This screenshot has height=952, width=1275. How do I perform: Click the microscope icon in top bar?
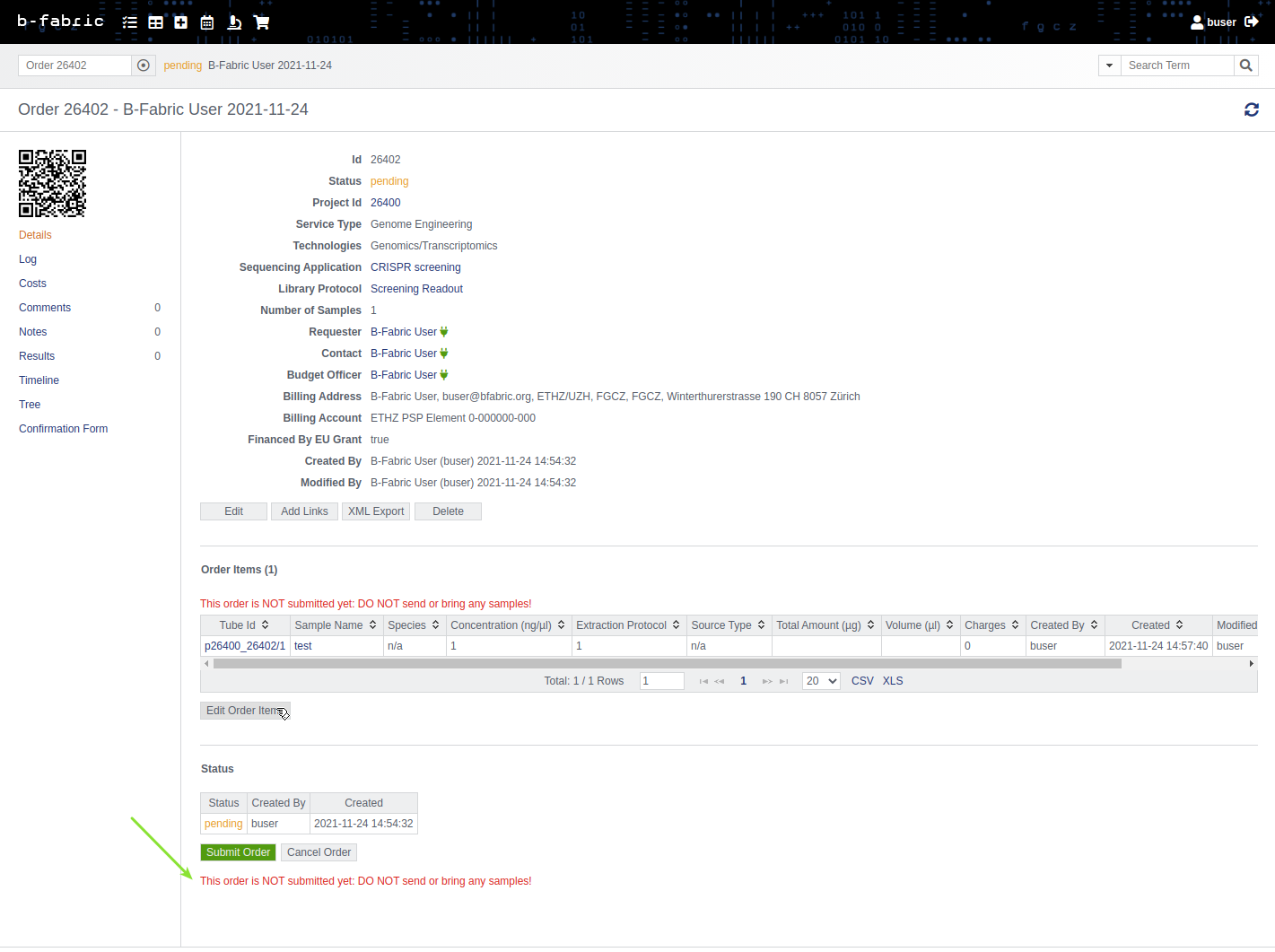point(234,22)
